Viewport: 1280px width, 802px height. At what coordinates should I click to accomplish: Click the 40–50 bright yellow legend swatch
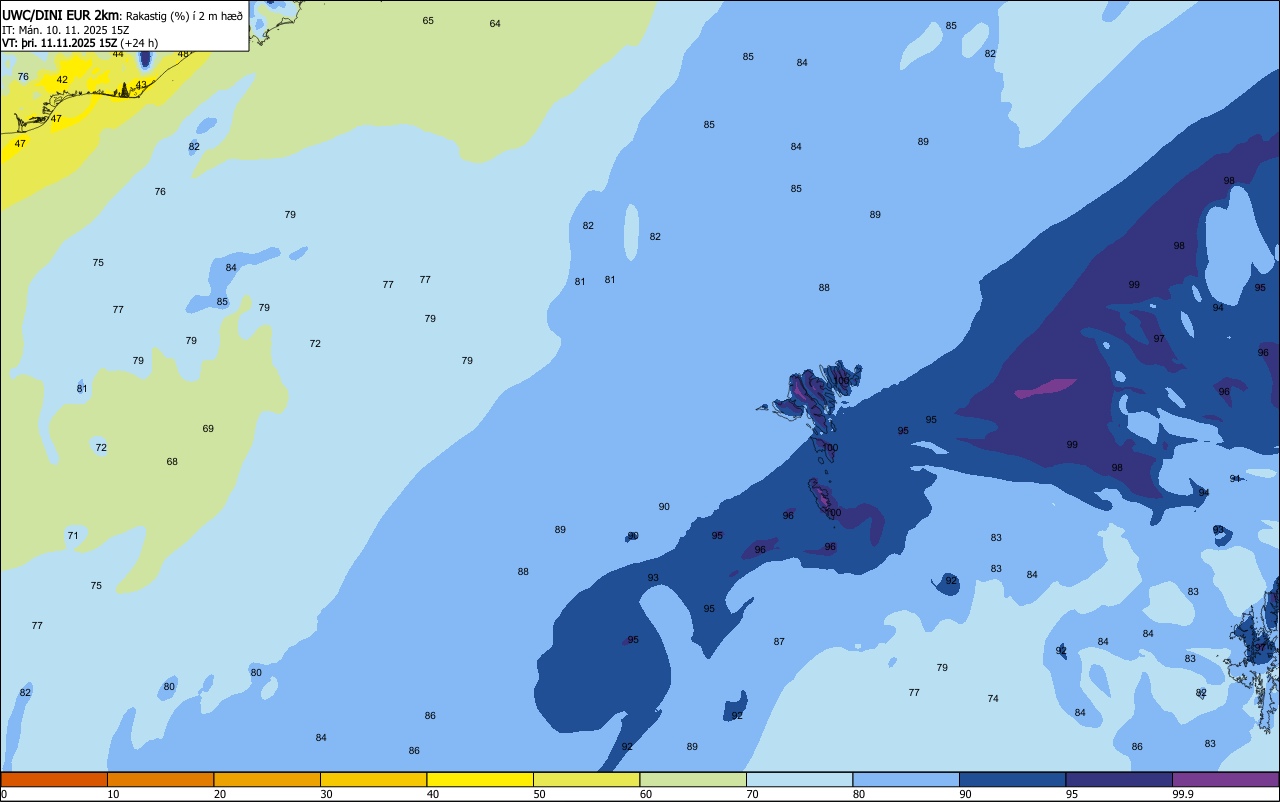[480, 779]
